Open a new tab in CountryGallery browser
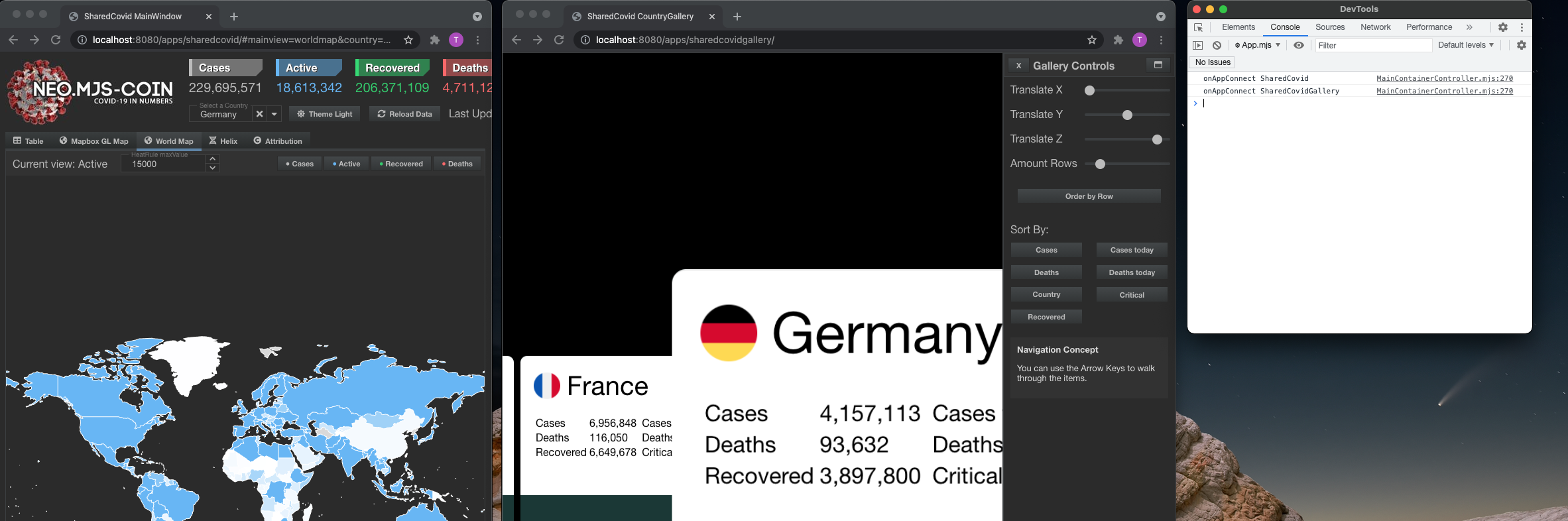Viewport: 1568px width, 521px height. 737,17
